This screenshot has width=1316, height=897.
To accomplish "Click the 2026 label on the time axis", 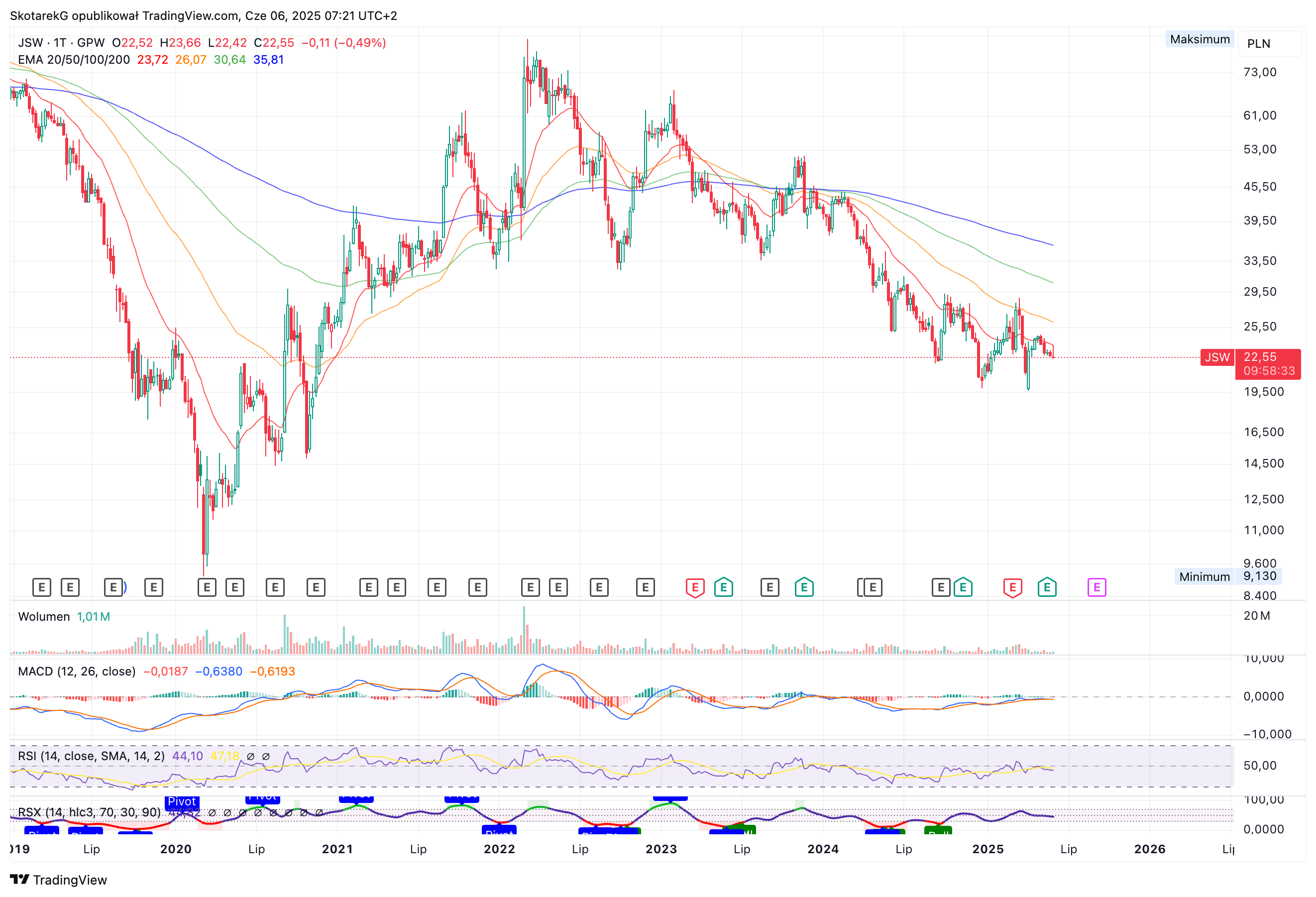I will 1150,849.
